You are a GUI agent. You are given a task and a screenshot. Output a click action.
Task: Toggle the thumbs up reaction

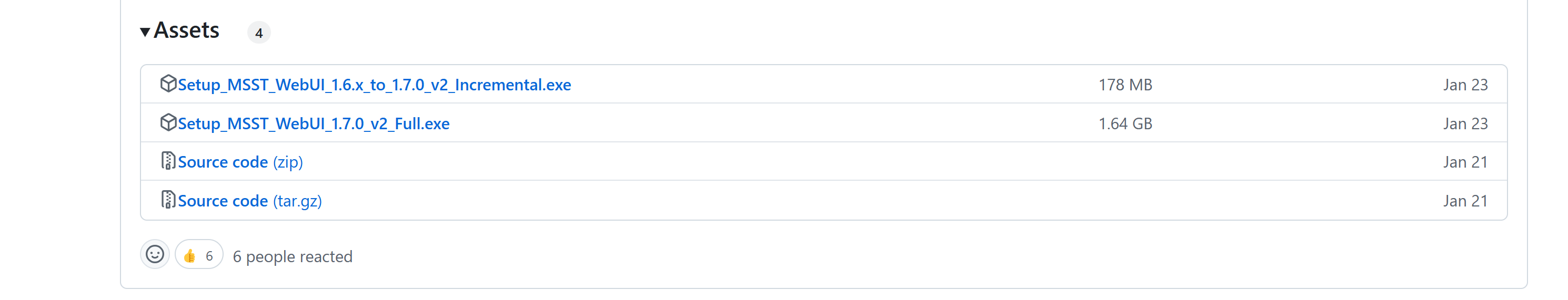[198, 256]
